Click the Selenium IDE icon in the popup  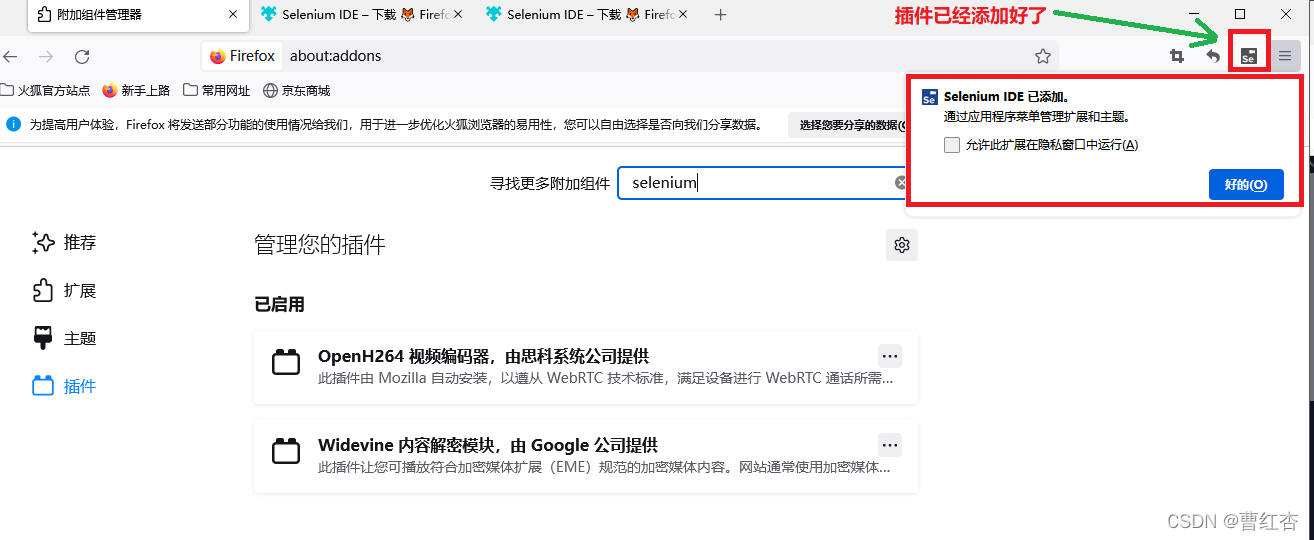tap(929, 98)
